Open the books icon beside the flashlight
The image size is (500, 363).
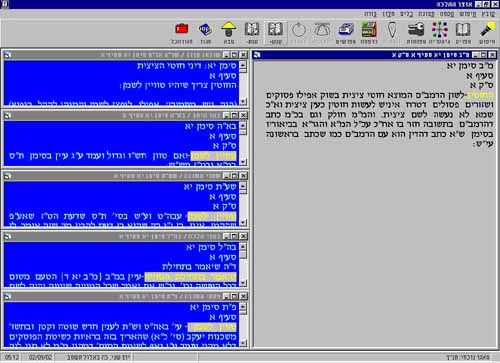463,30
